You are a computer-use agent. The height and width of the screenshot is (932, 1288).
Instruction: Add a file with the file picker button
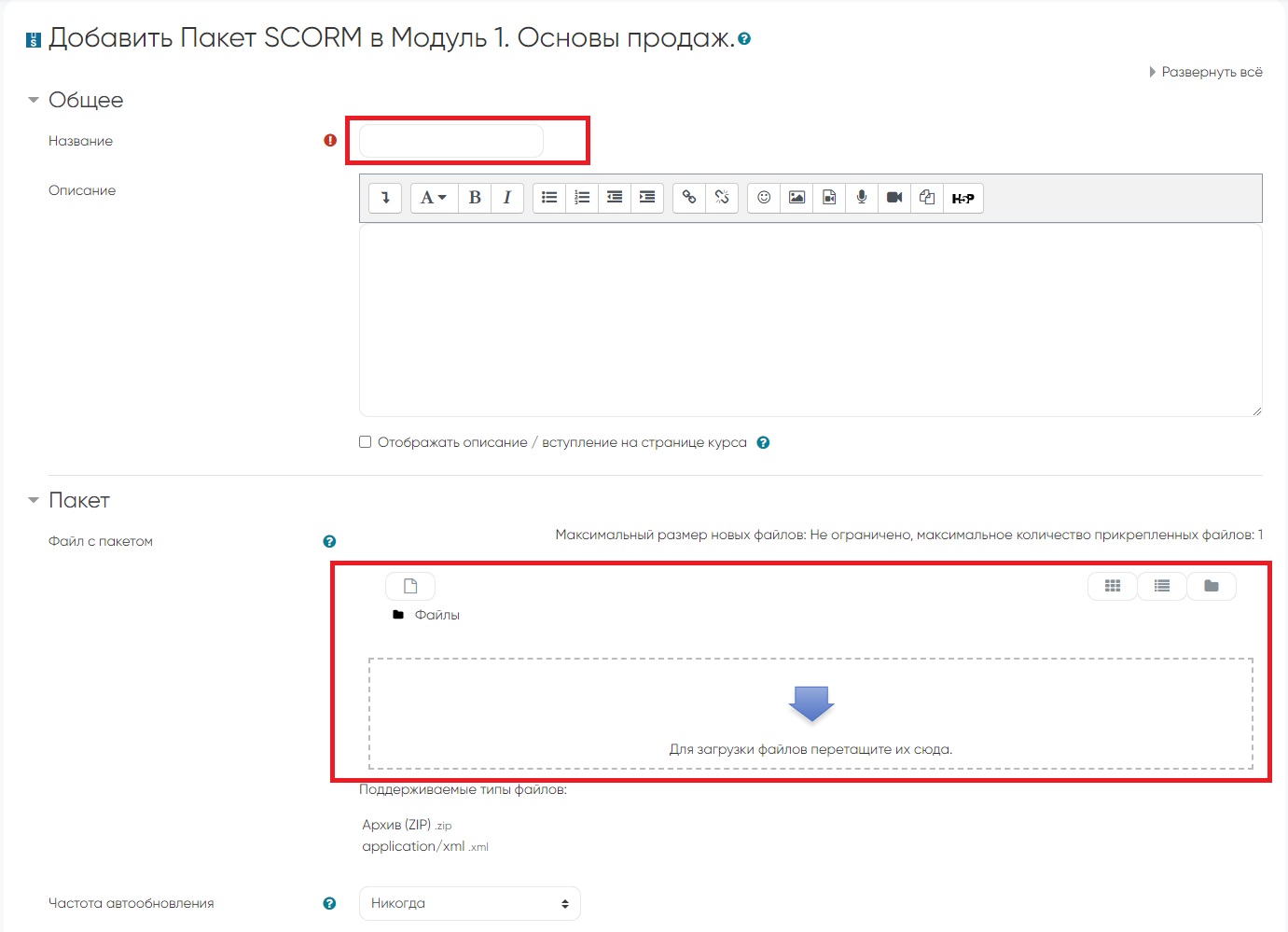click(x=410, y=586)
